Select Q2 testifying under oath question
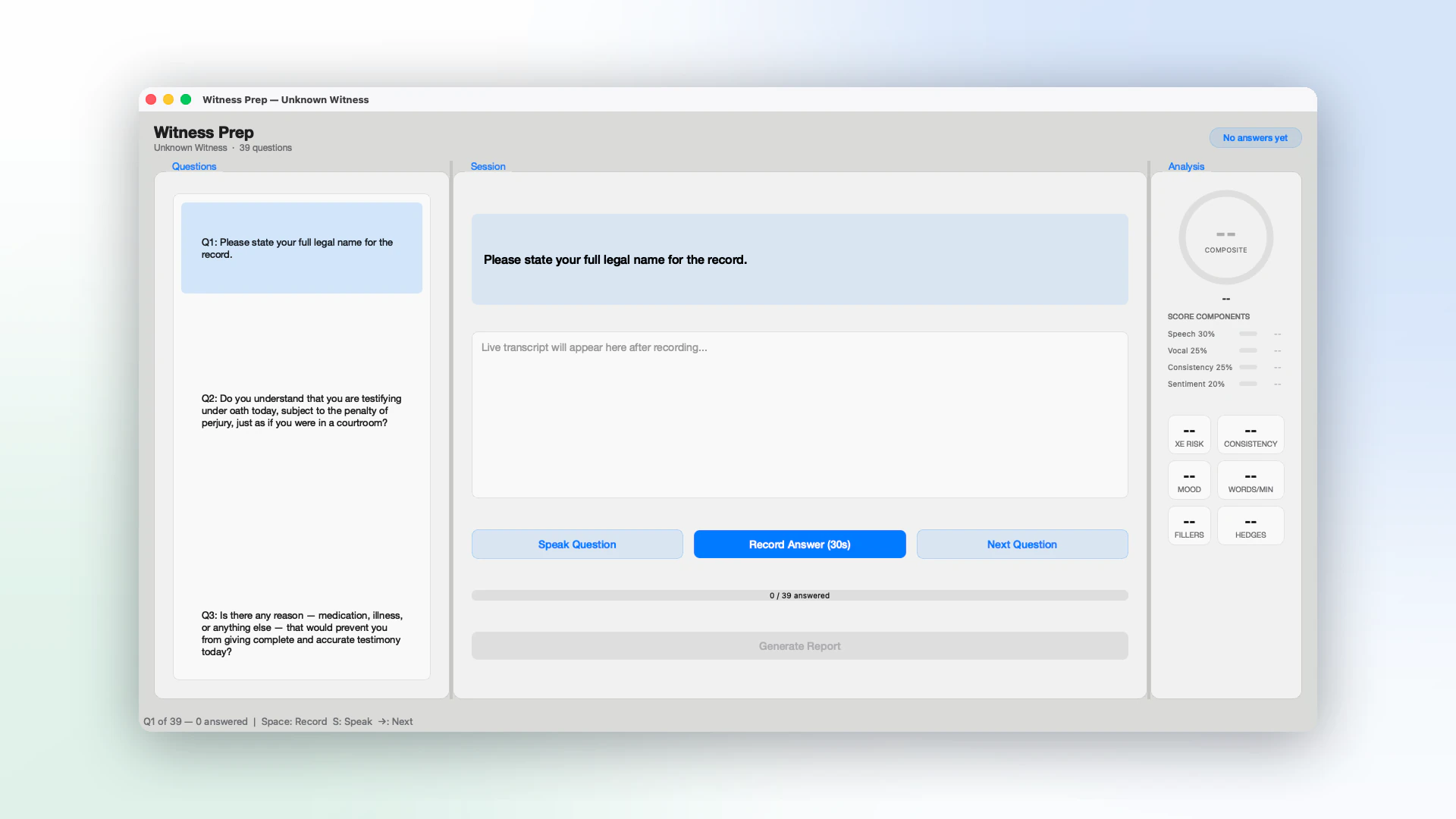Viewport: 1456px width, 819px height. (x=301, y=410)
